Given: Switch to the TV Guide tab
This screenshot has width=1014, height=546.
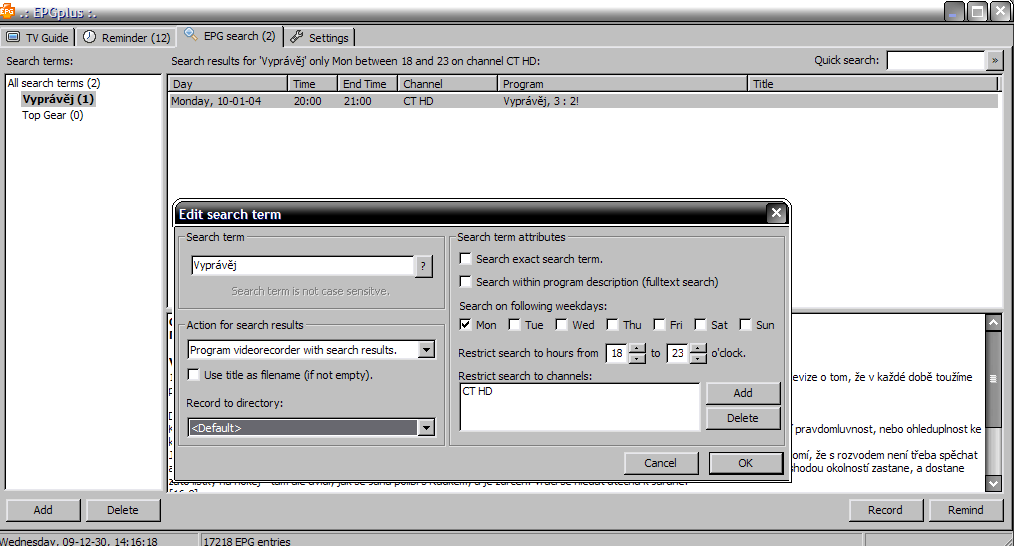Looking at the screenshot, I should tap(38, 38).
